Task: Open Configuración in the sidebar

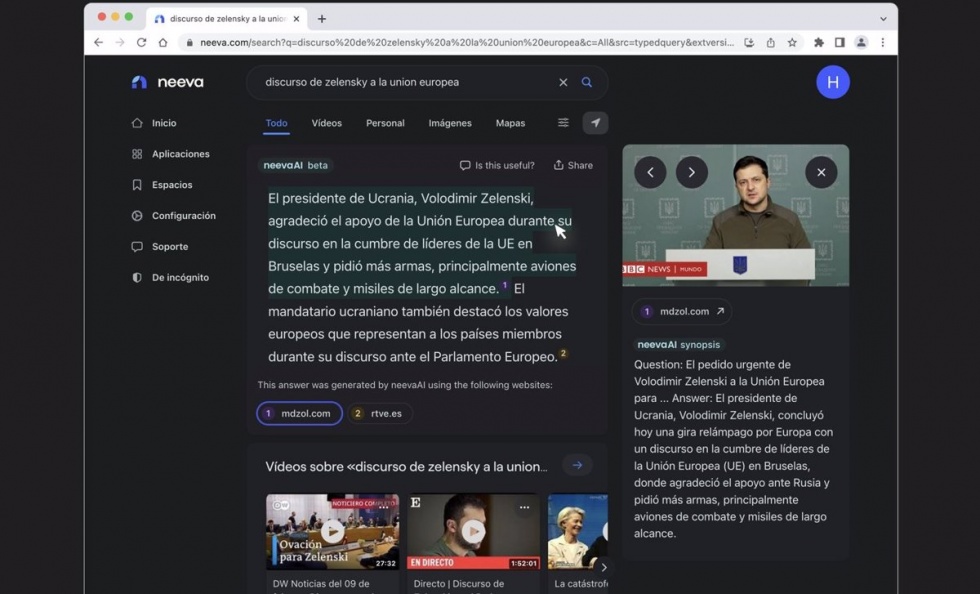Action: (183, 216)
